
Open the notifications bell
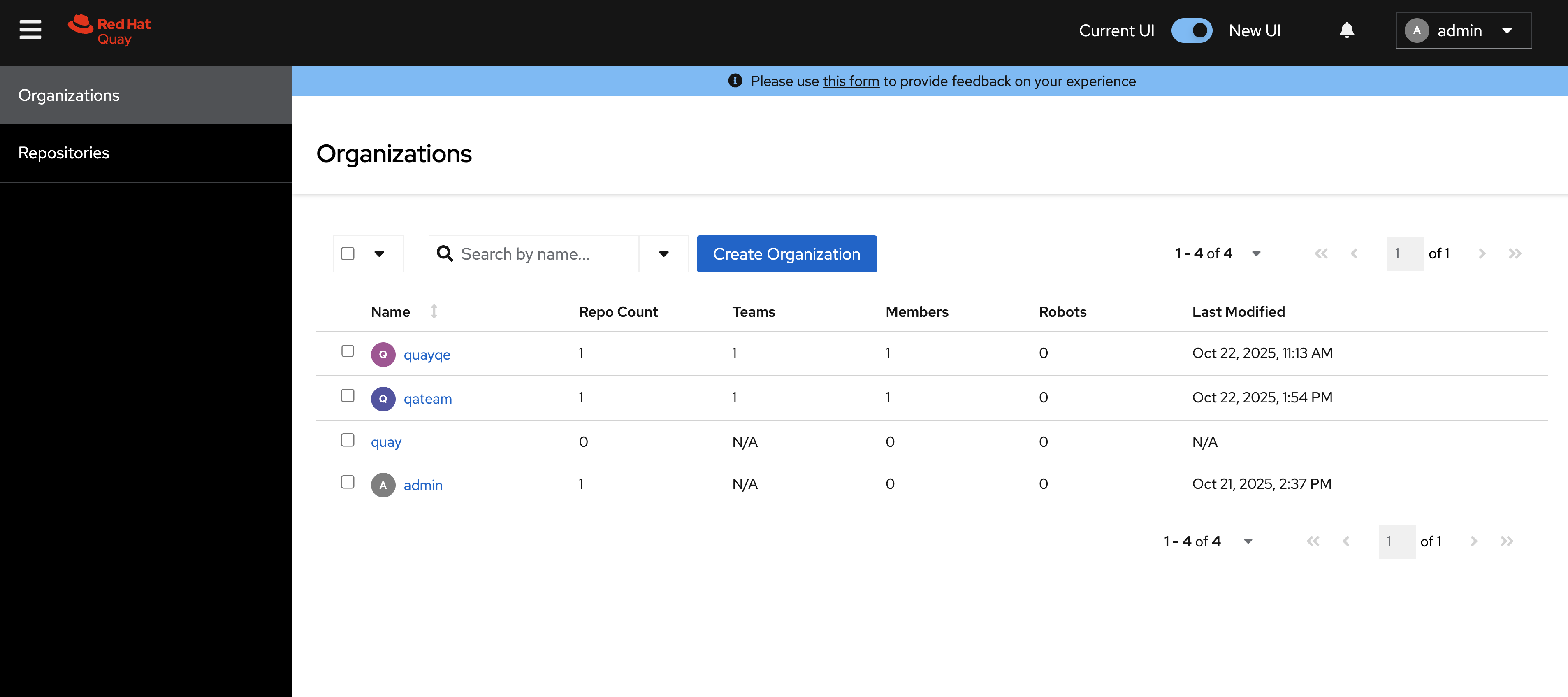pyautogui.click(x=1346, y=30)
